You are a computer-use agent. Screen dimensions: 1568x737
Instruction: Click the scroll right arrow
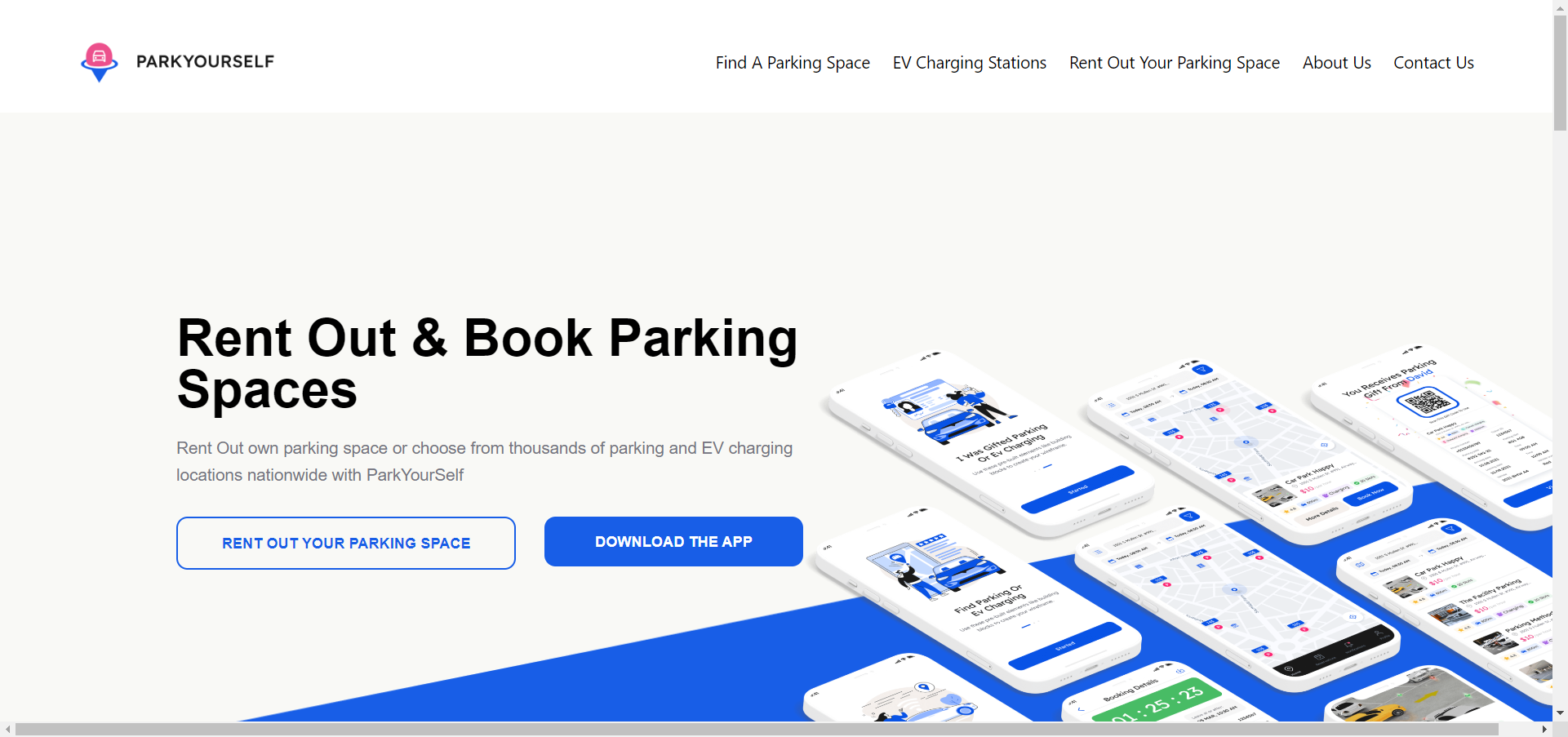coord(1544,729)
